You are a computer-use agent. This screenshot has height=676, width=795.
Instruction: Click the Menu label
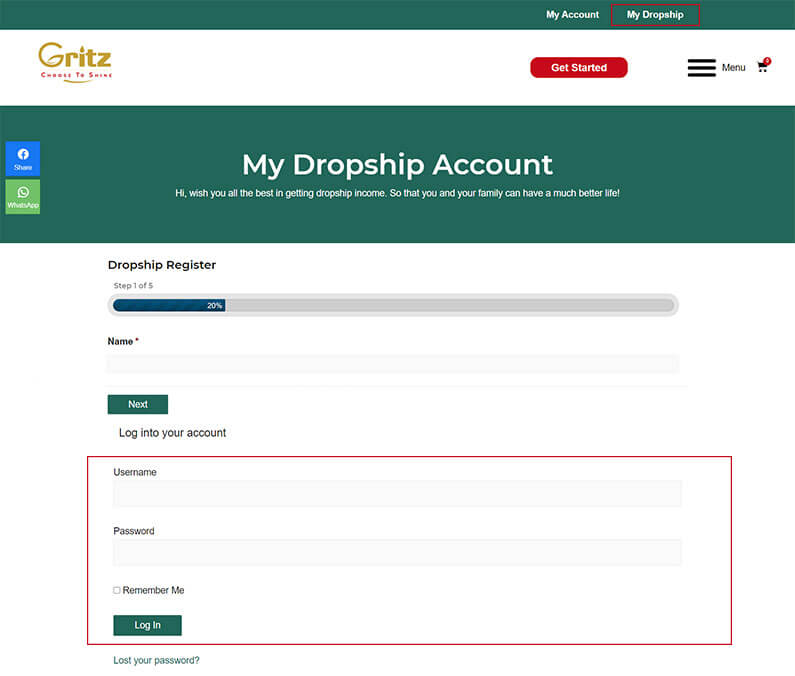[733, 67]
